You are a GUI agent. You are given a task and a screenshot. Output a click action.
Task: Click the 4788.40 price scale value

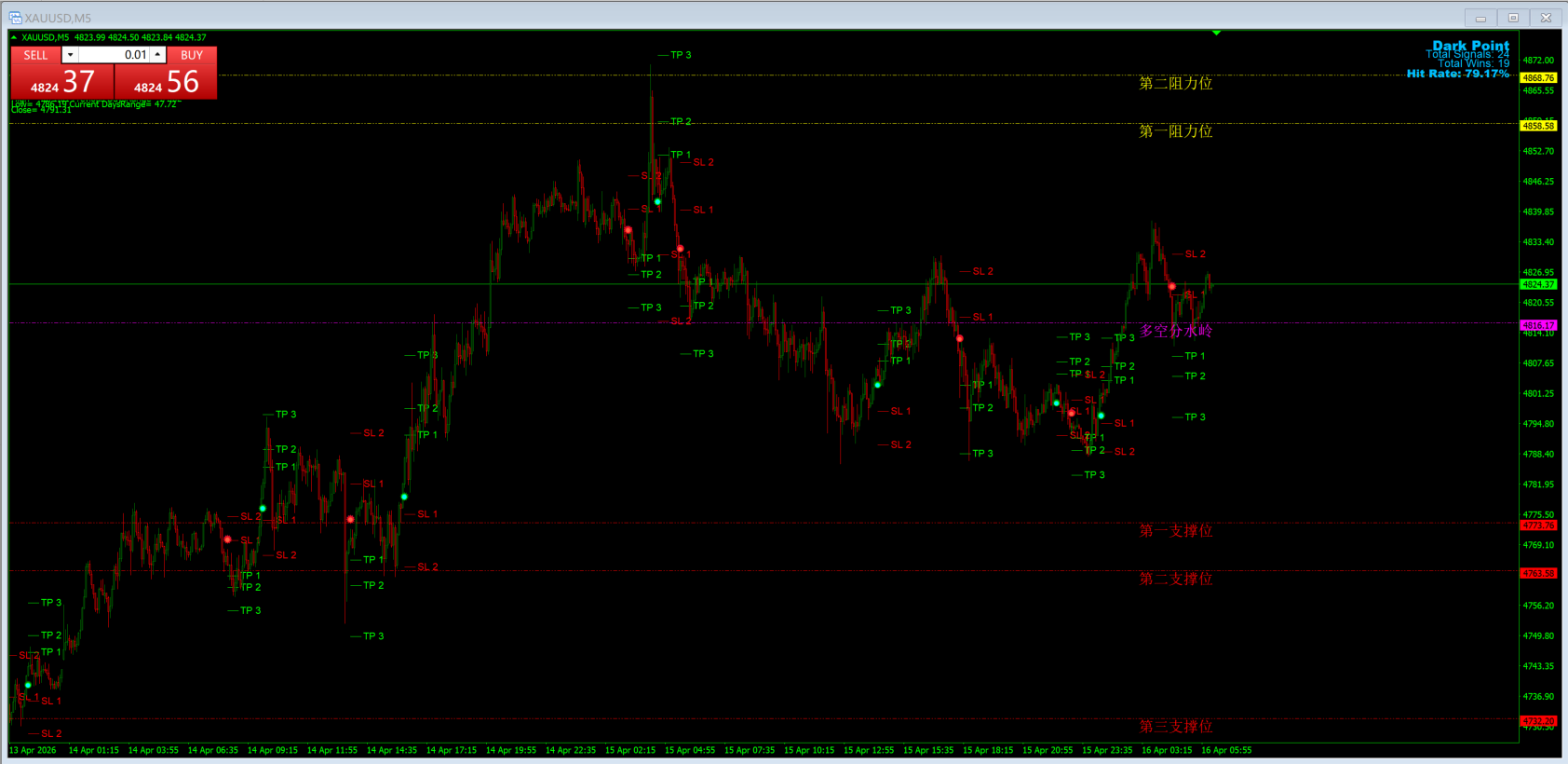1538,455
